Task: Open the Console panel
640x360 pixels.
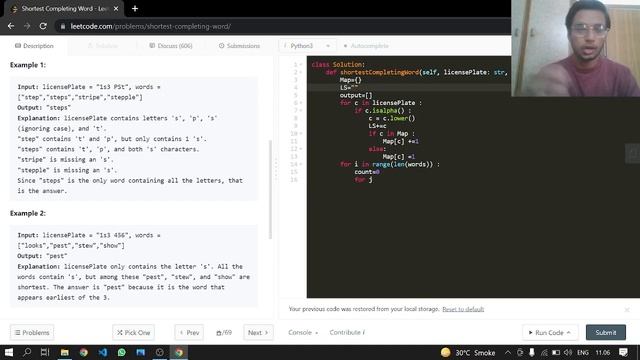Action: click(303, 333)
